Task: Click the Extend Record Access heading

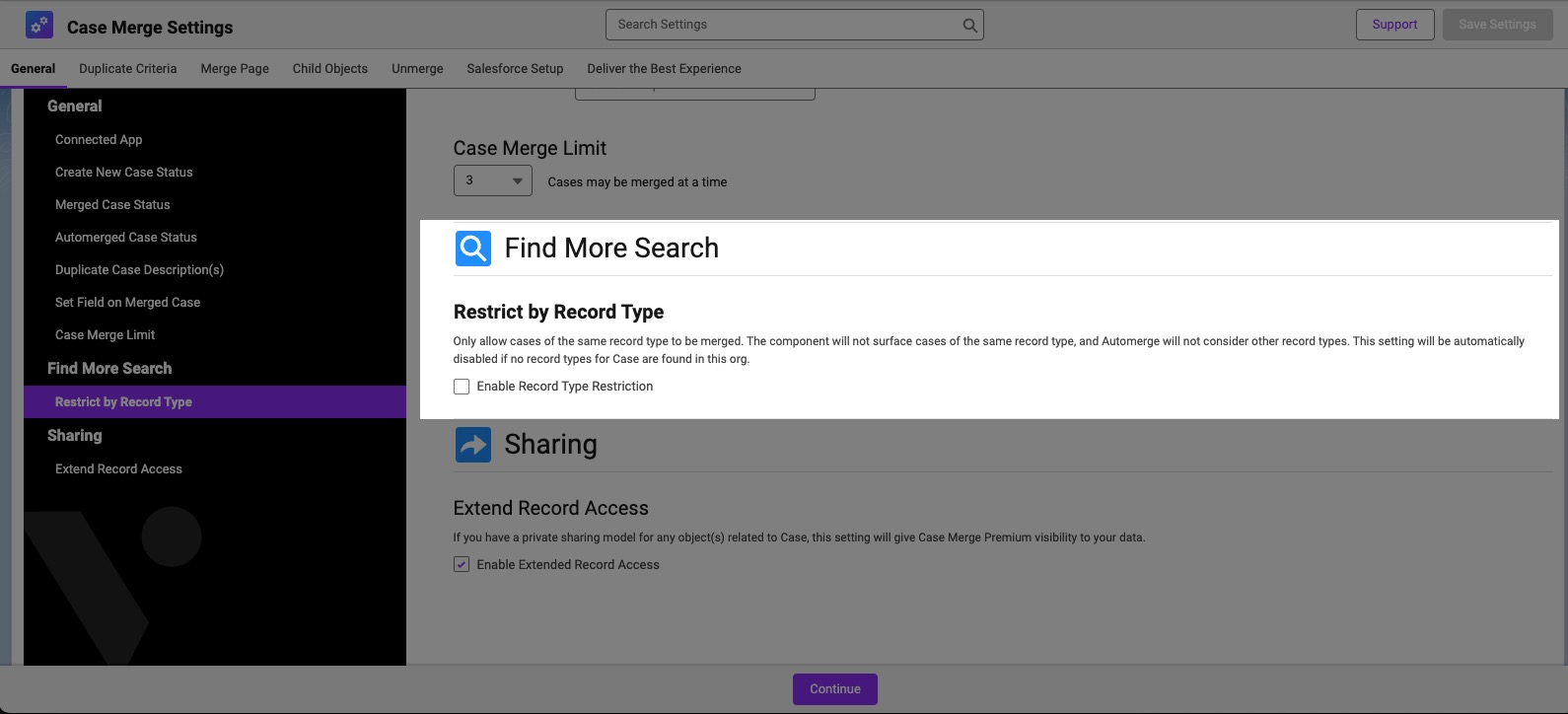Action: coord(551,509)
